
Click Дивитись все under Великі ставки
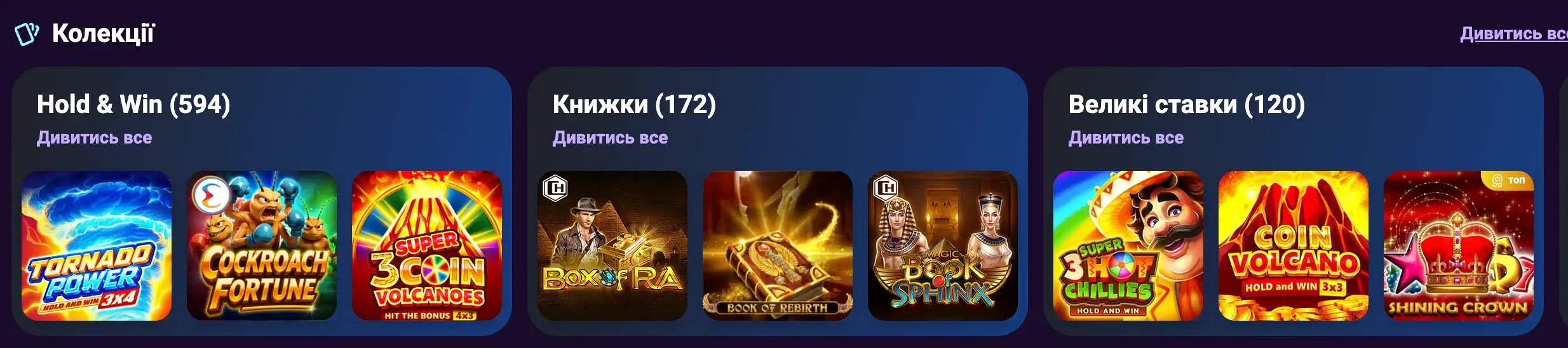click(x=1126, y=138)
